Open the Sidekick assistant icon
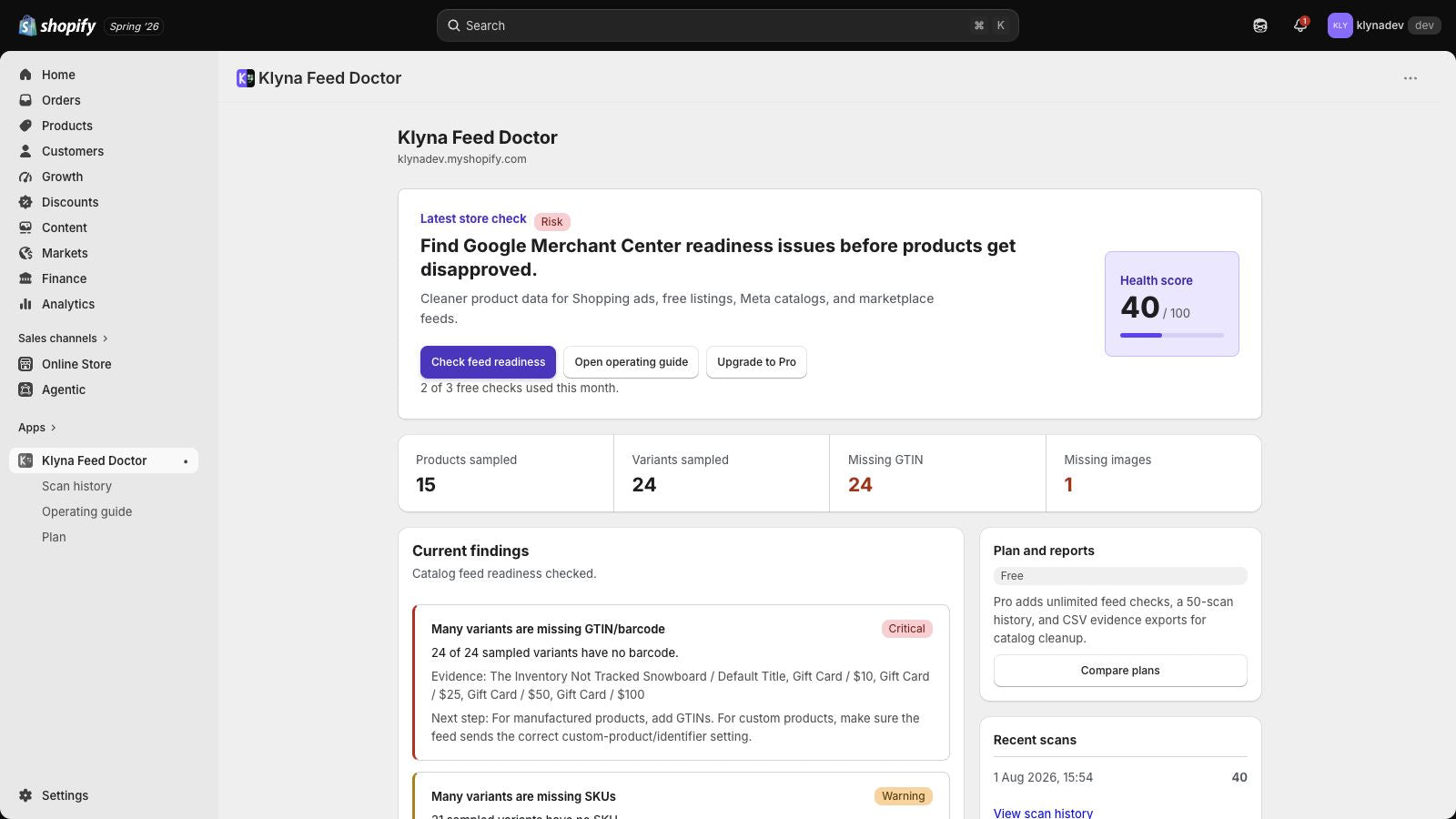This screenshot has width=1456, height=819. tap(1260, 25)
